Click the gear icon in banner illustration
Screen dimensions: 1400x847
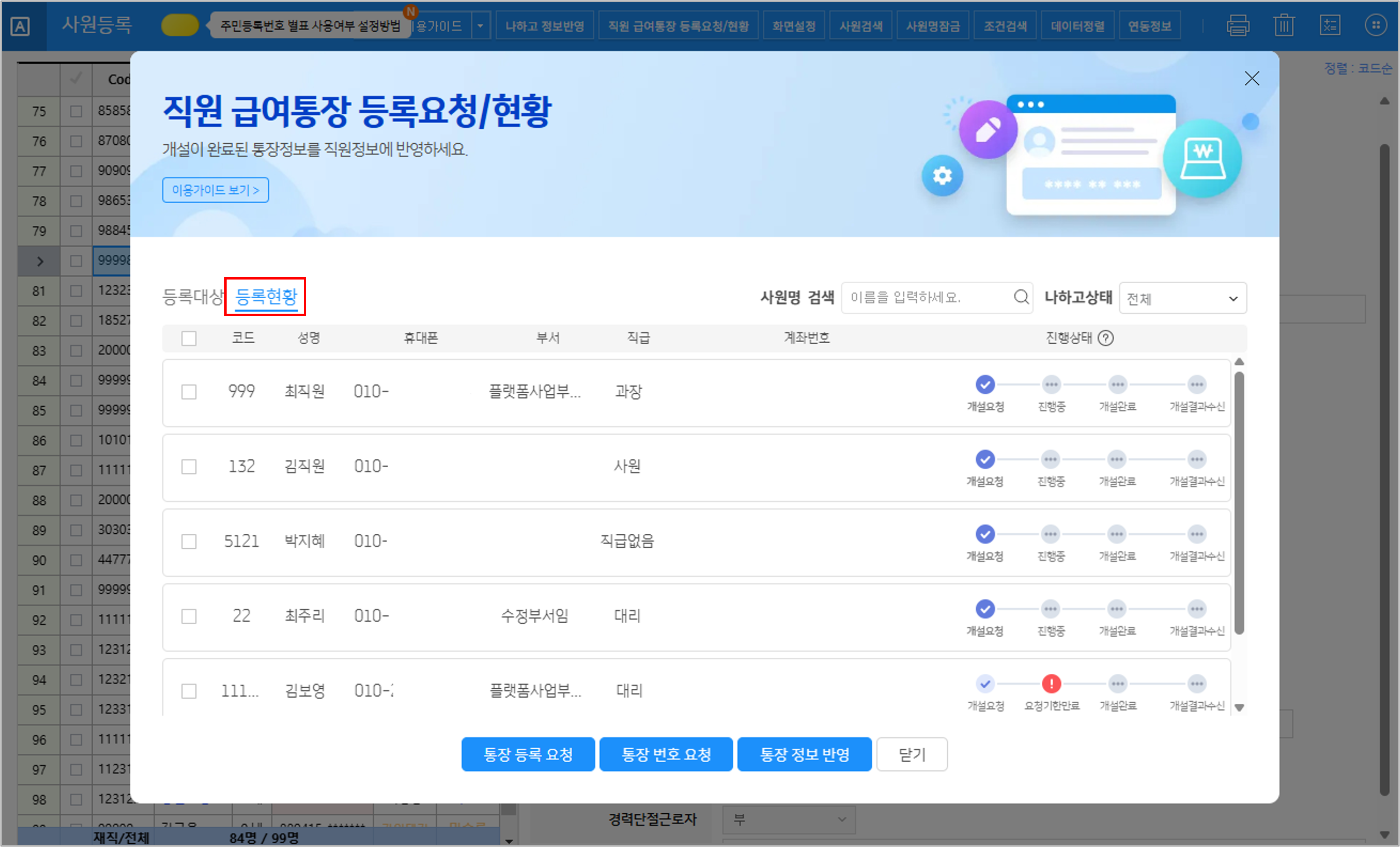pyautogui.click(x=942, y=176)
